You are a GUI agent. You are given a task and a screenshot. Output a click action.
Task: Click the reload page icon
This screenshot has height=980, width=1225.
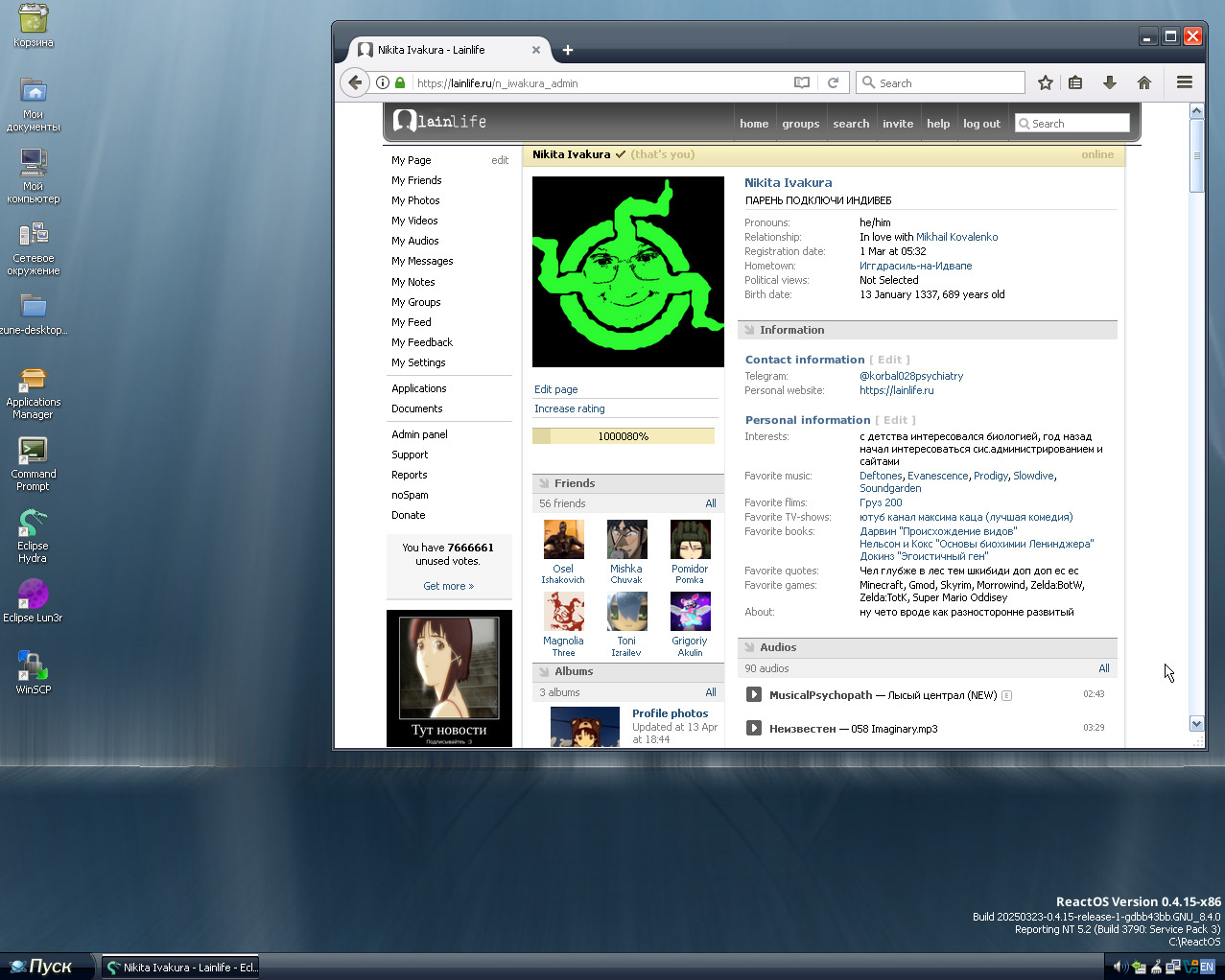tap(833, 83)
